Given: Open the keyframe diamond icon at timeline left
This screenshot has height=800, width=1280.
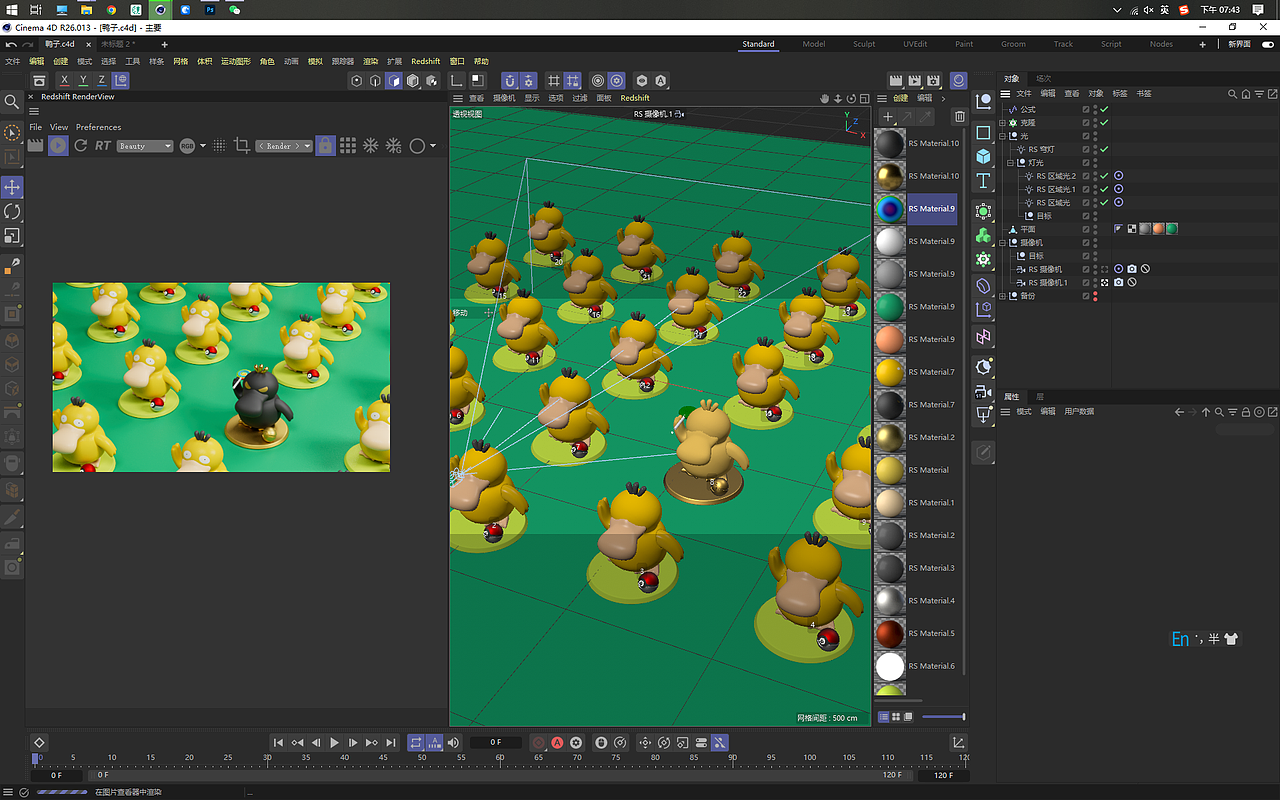Looking at the screenshot, I should coord(39,742).
